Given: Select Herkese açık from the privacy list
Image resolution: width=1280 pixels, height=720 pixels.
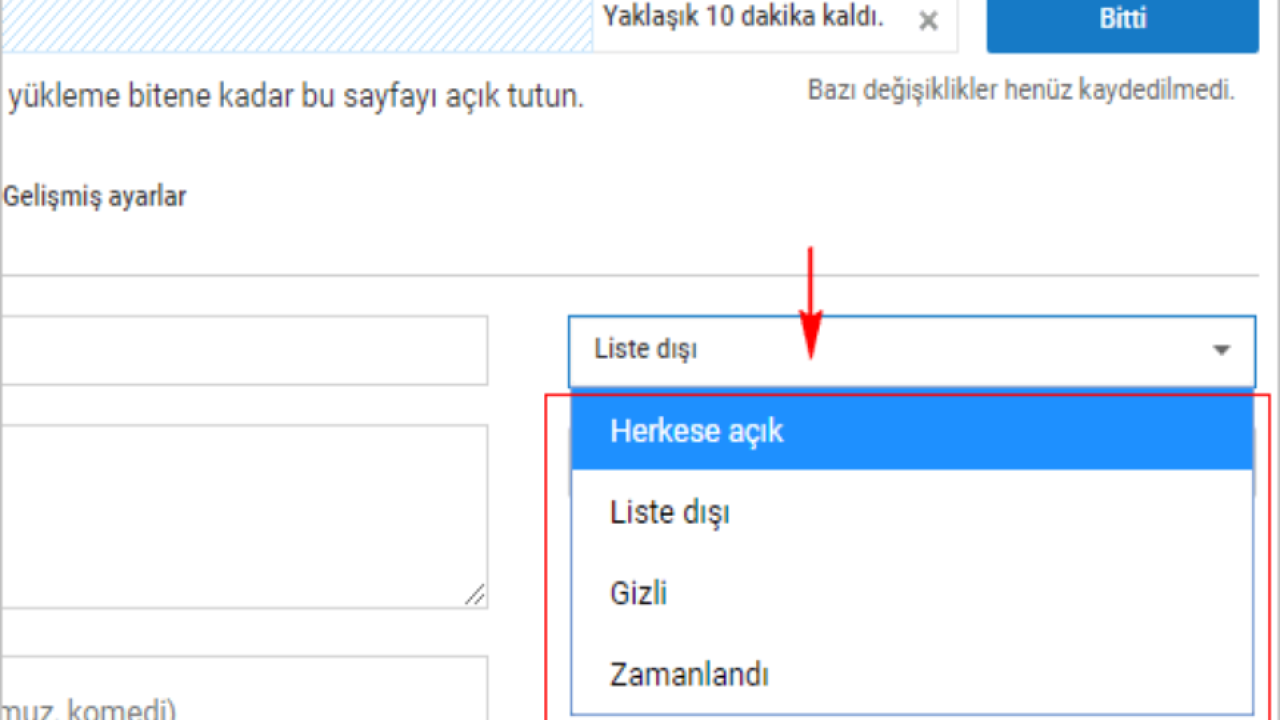Looking at the screenshot, I should [x=911, y=432].
